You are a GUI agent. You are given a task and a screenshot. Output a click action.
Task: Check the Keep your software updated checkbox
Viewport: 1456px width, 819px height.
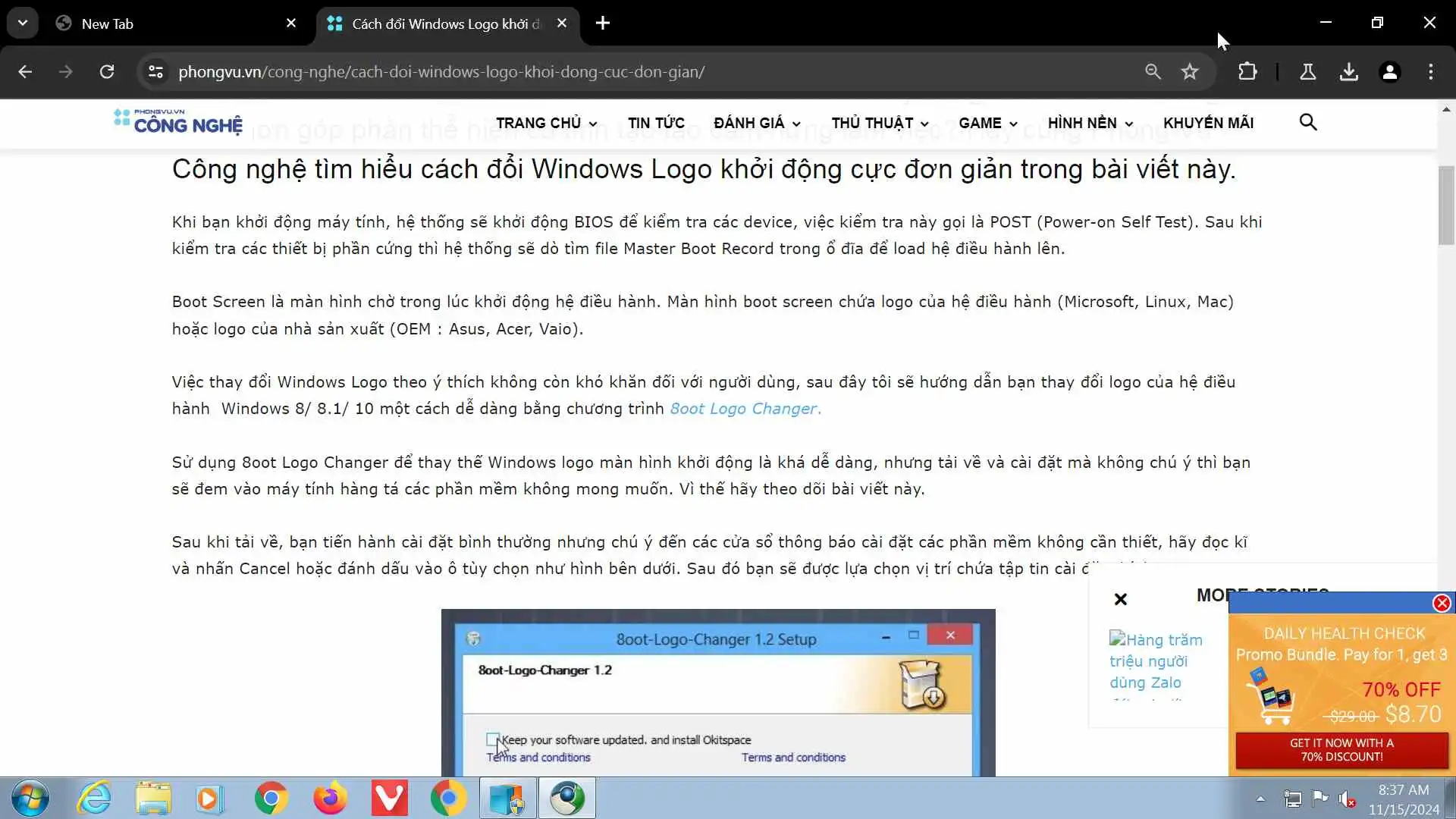click(493, 739)
